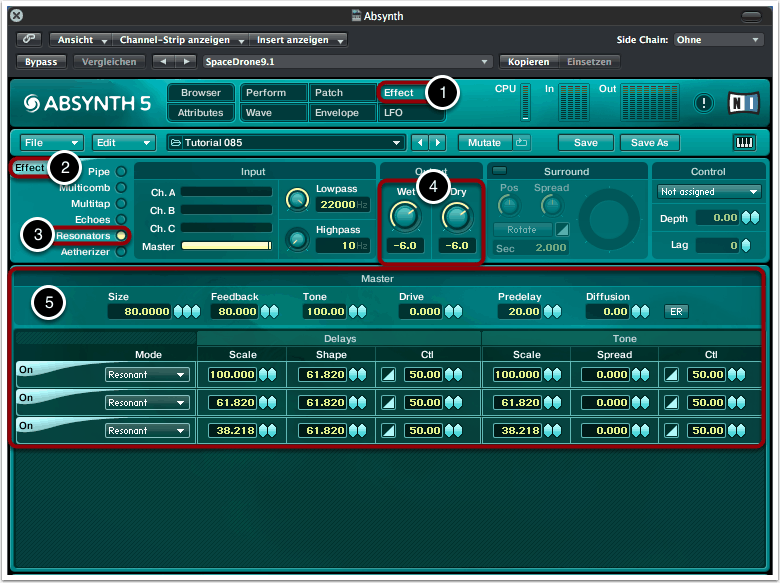This screenshot has height=583, width=780.
Task: Click the ramp icon next to Rotate
Action: pos(561,229)
